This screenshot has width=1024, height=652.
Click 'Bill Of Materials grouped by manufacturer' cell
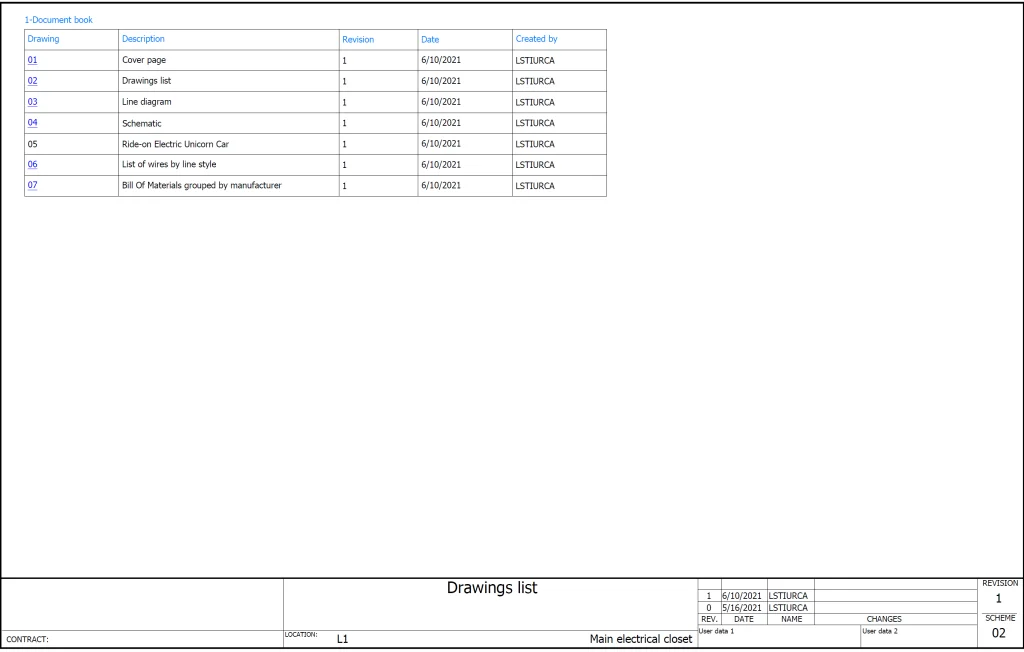click(x=201, y=186)
